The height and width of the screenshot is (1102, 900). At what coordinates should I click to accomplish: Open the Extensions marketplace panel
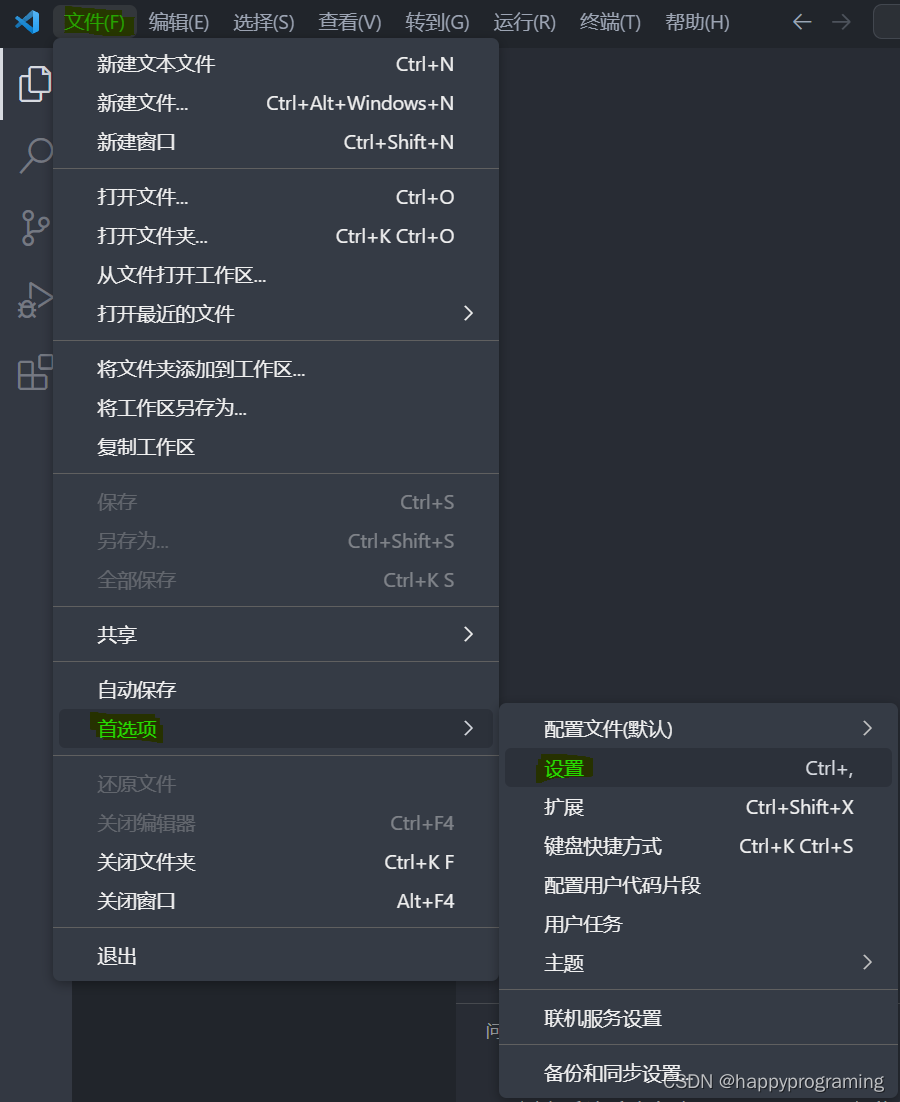[x=35, y=373]
